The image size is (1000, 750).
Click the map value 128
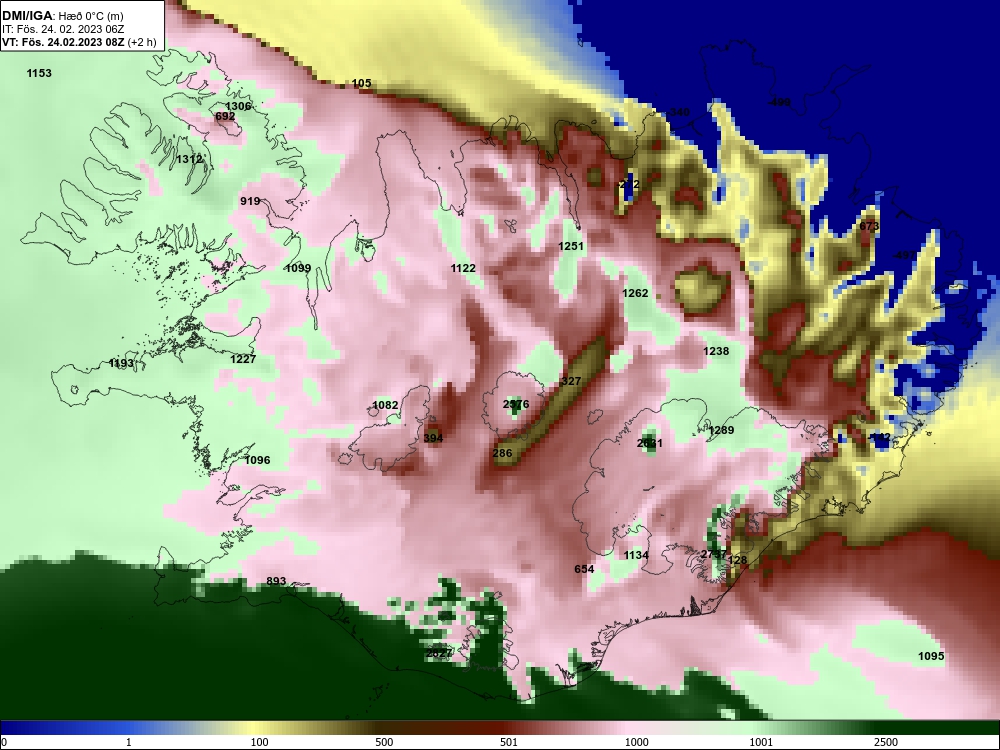[737, 560]
